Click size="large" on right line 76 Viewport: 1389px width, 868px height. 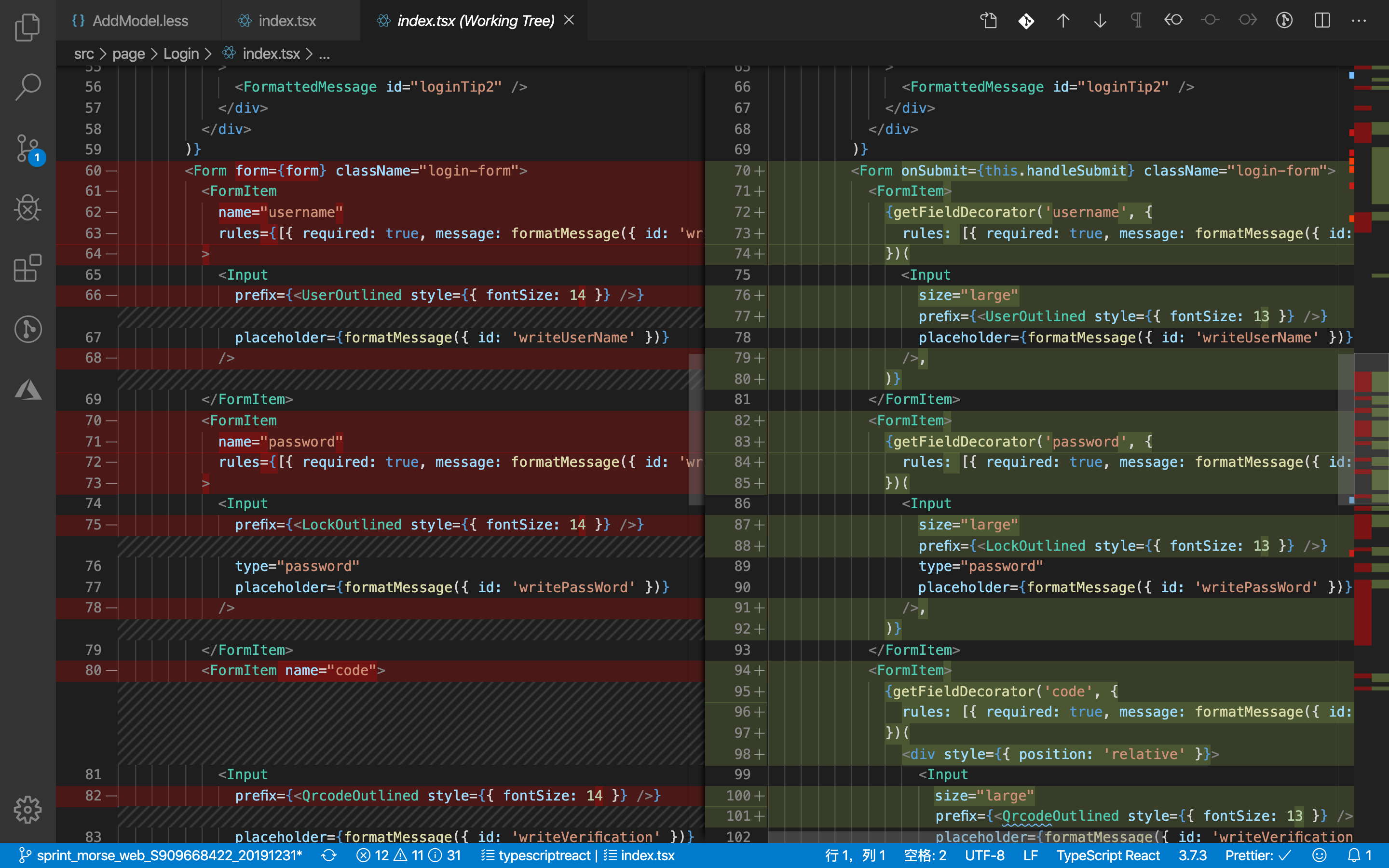pyautogui.click(x=968, y=295)
